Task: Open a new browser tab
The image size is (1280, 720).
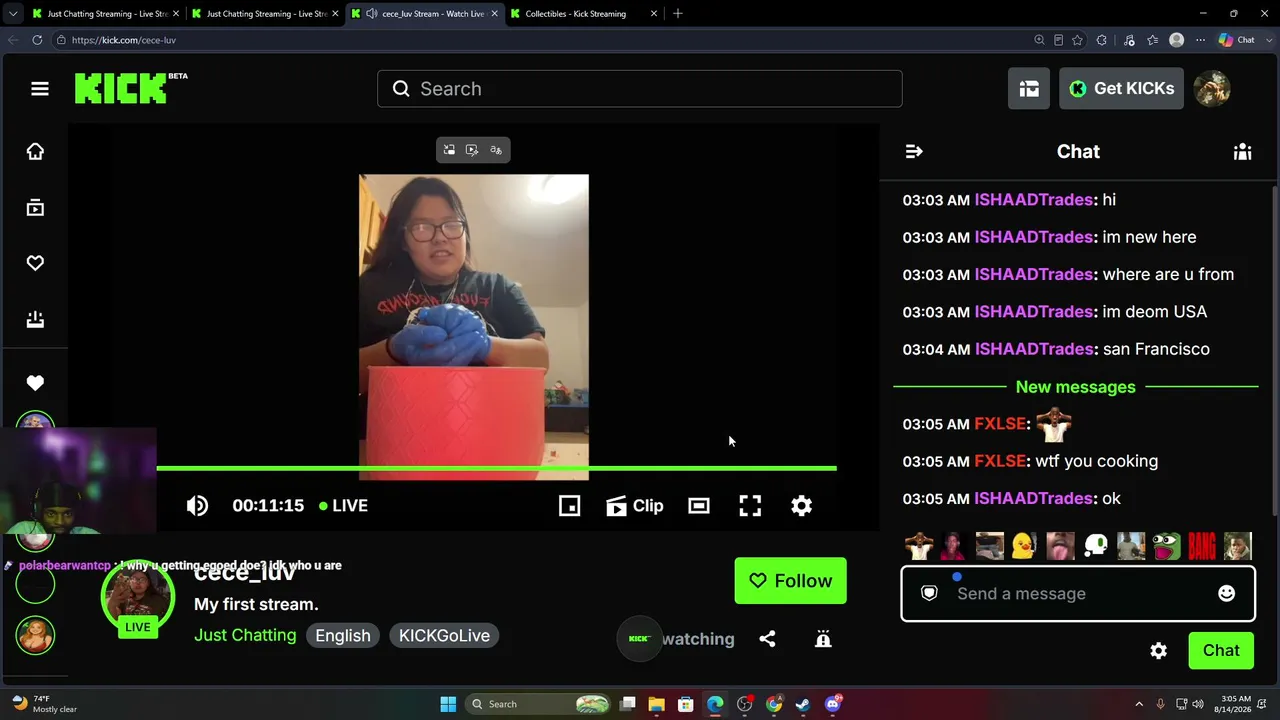Action: 678,14
